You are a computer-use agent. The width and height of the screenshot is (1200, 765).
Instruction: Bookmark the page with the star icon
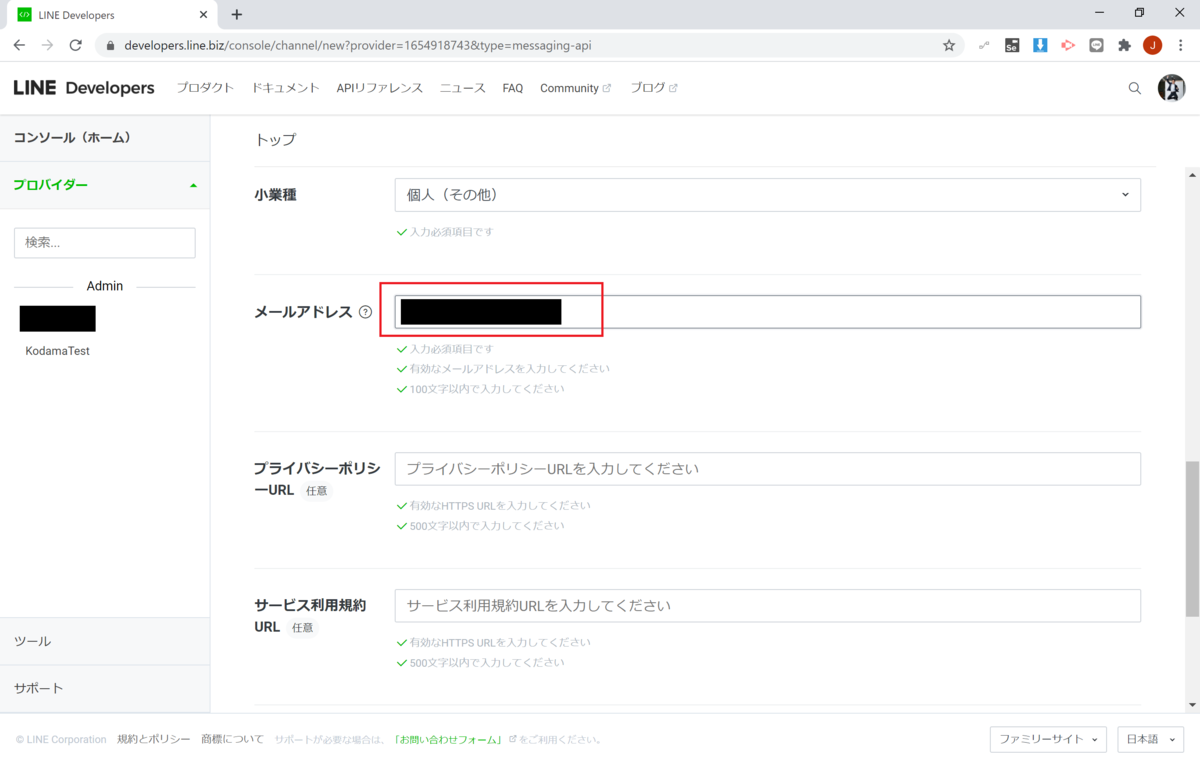click(x=948, y=45)
